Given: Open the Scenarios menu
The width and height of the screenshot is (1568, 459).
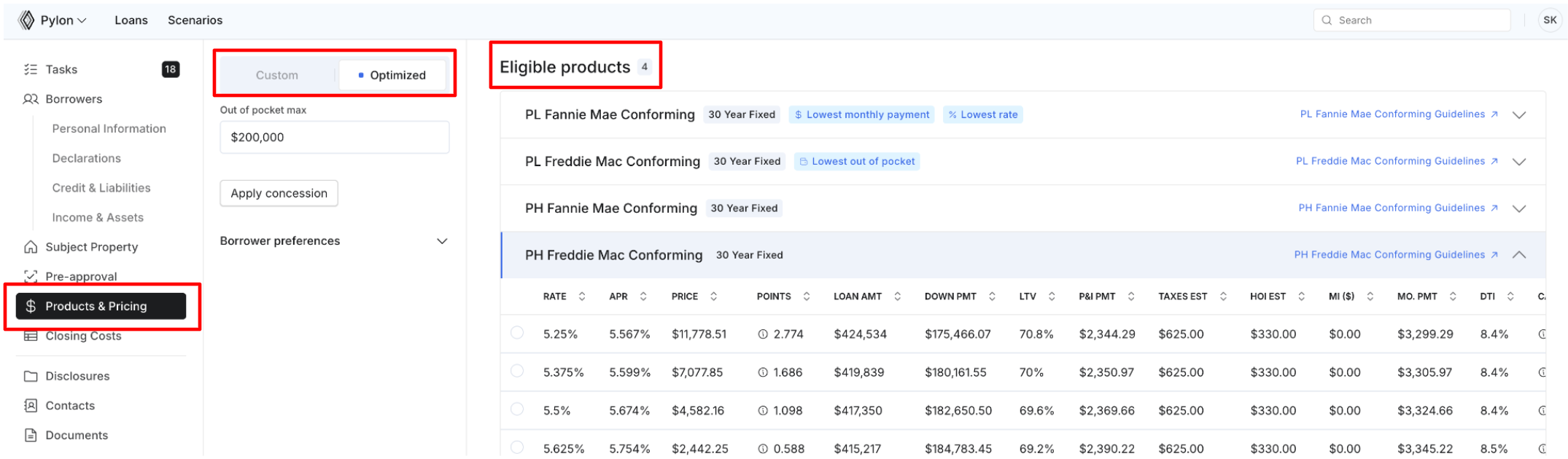Looking at the screenshot, I should 195,20.
